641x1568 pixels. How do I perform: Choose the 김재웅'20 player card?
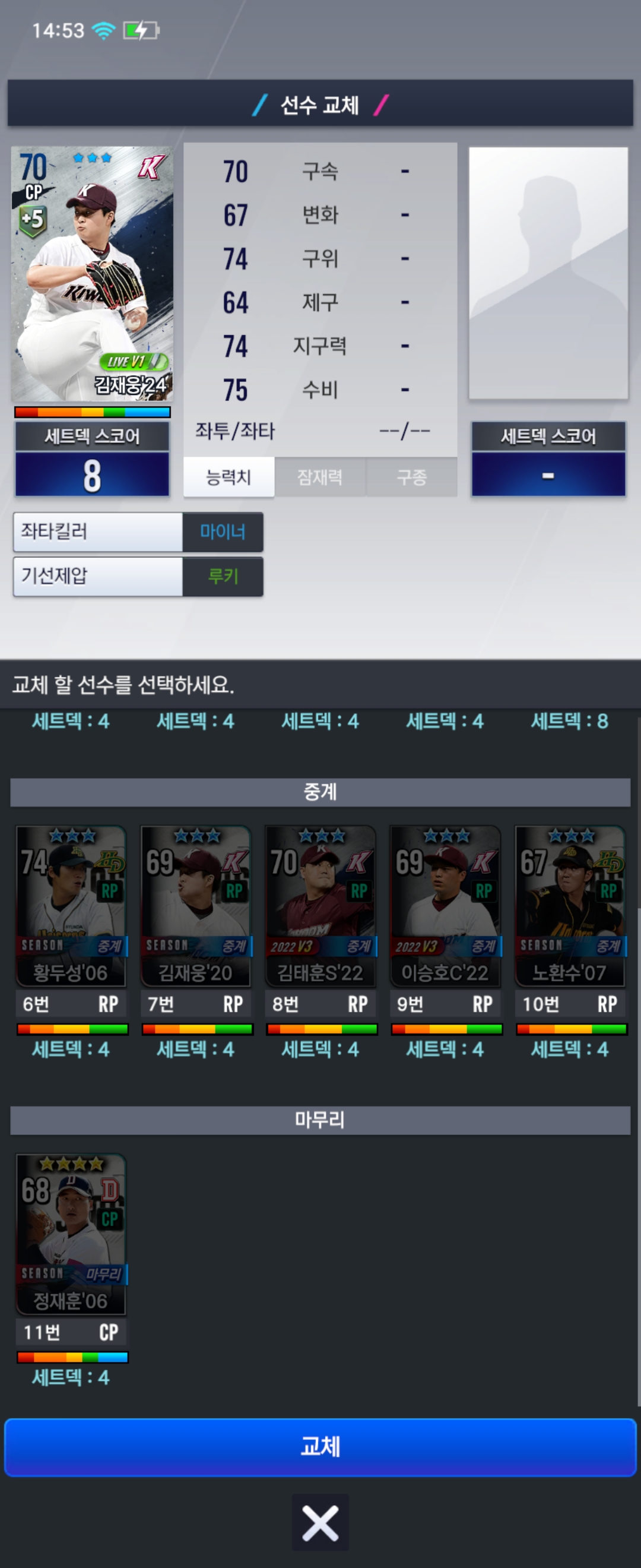(196, 906)
